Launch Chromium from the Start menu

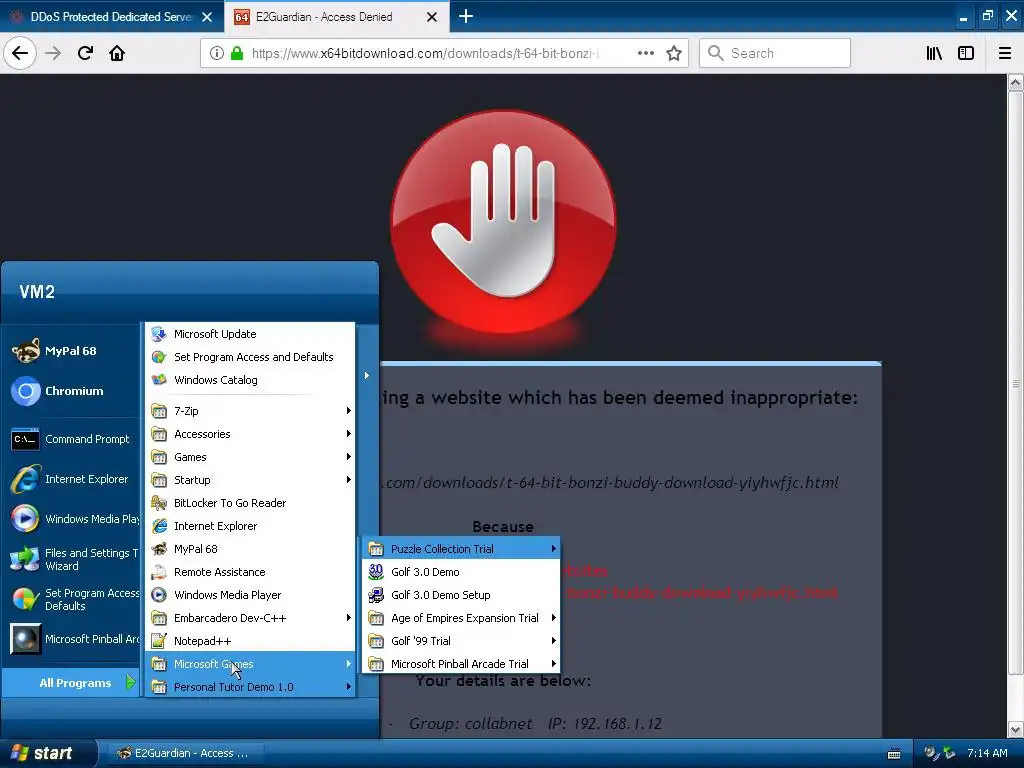71,391
